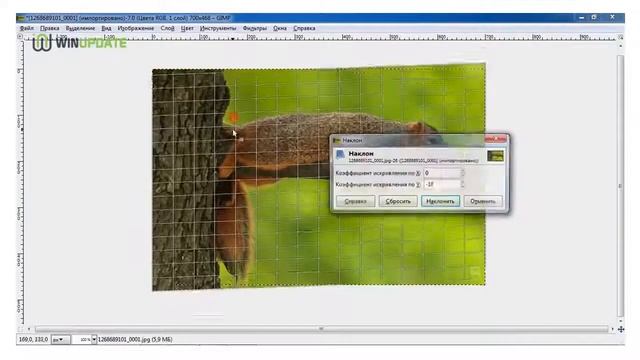Click the Наклонить button
The image size is (640, 360).
pos(440,201)
